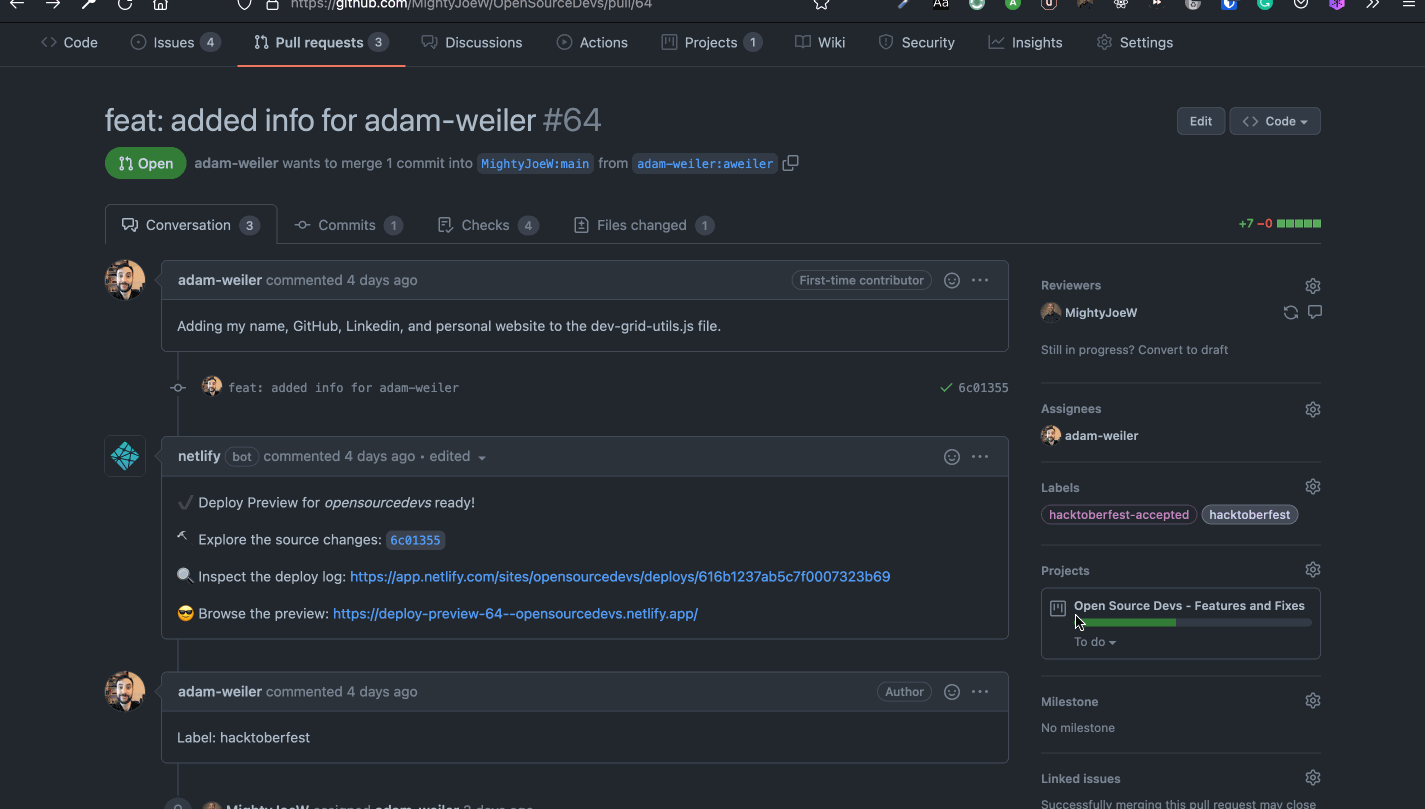Open Open Source Devs - Features and Fixes project
The height and width of the screenshot is (809, 1425).
coord(1189,605)
